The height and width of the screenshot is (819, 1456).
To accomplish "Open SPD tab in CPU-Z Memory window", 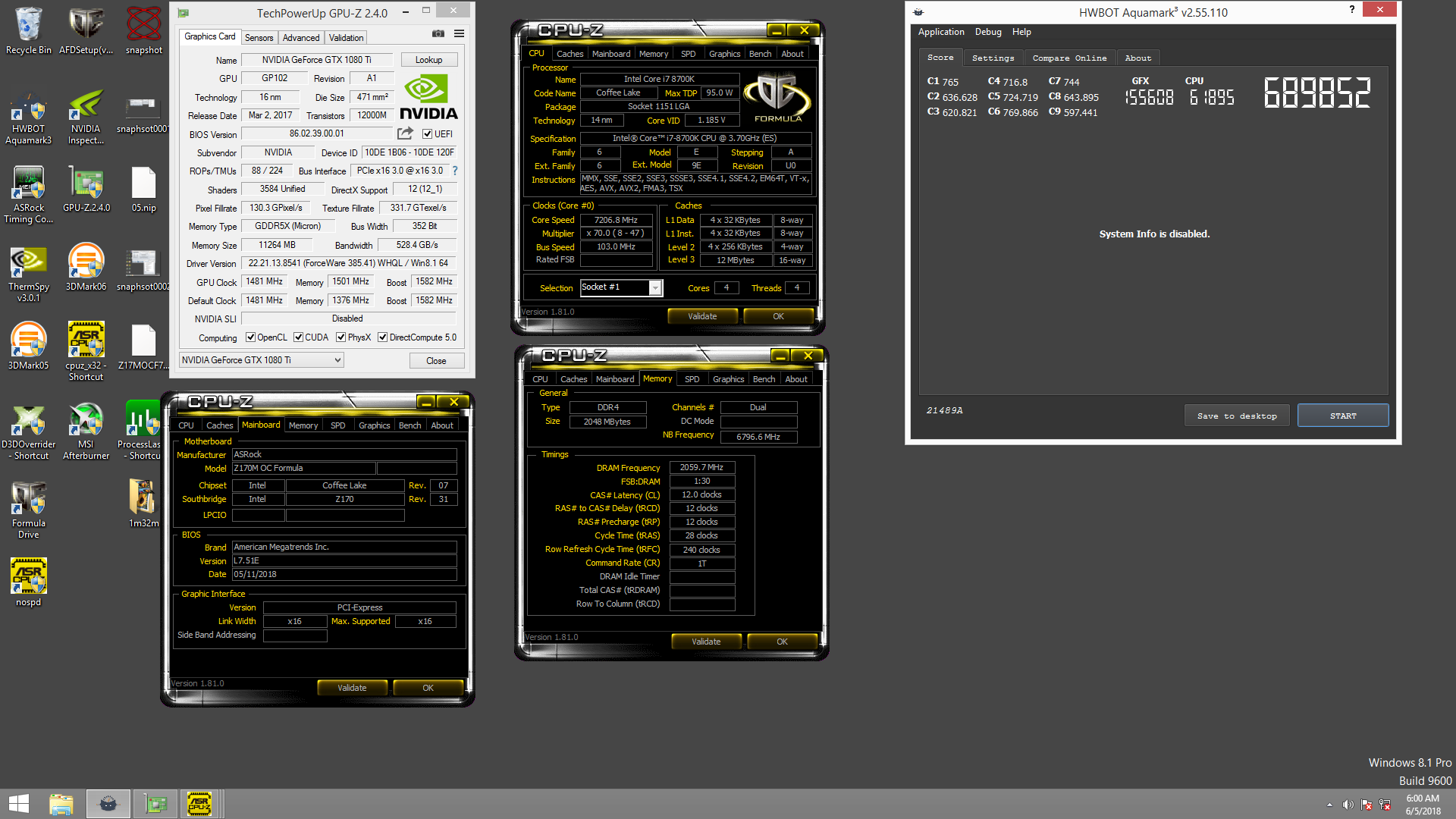I will click(692, 379).
